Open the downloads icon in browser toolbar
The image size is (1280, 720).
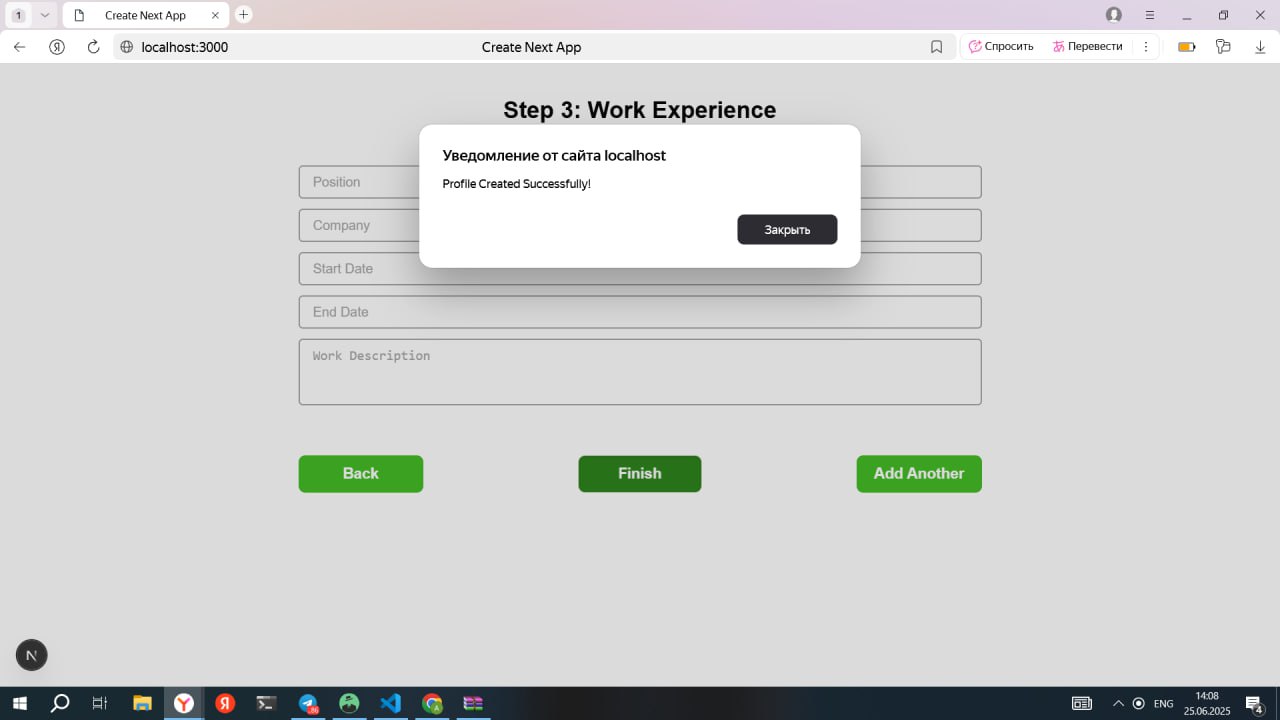pos(1260,46)
